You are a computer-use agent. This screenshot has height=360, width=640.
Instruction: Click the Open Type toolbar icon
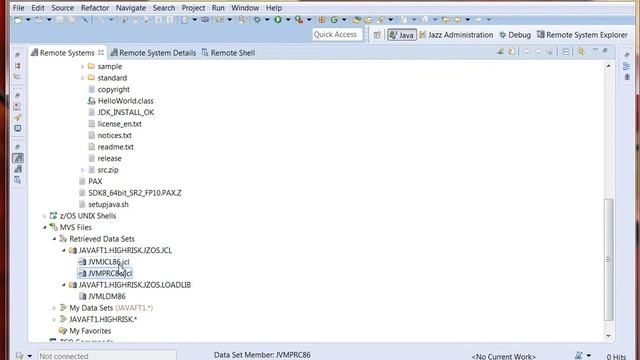click(x=357, y=20)
